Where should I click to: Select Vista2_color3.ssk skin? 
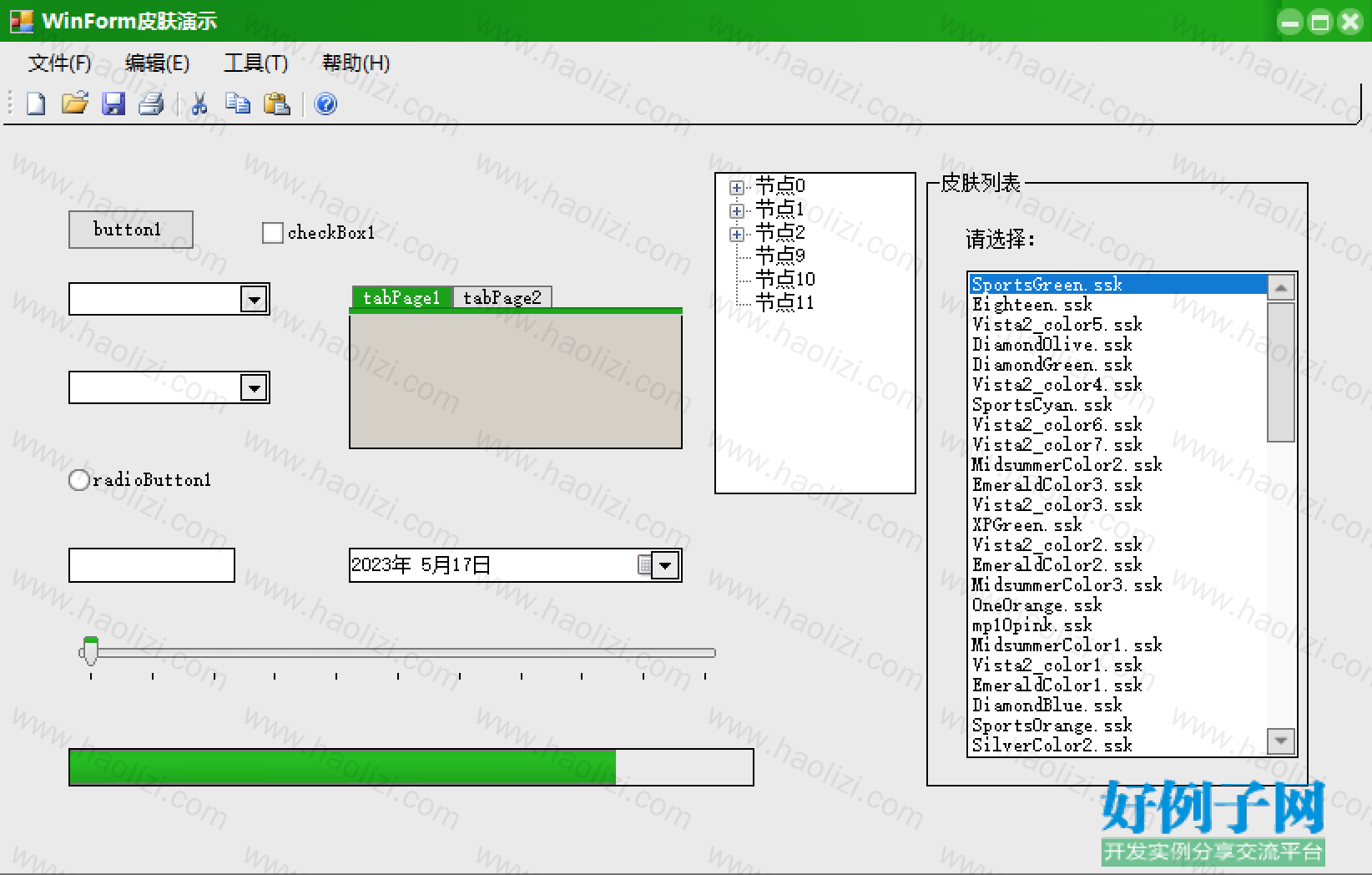[1118, 505]
